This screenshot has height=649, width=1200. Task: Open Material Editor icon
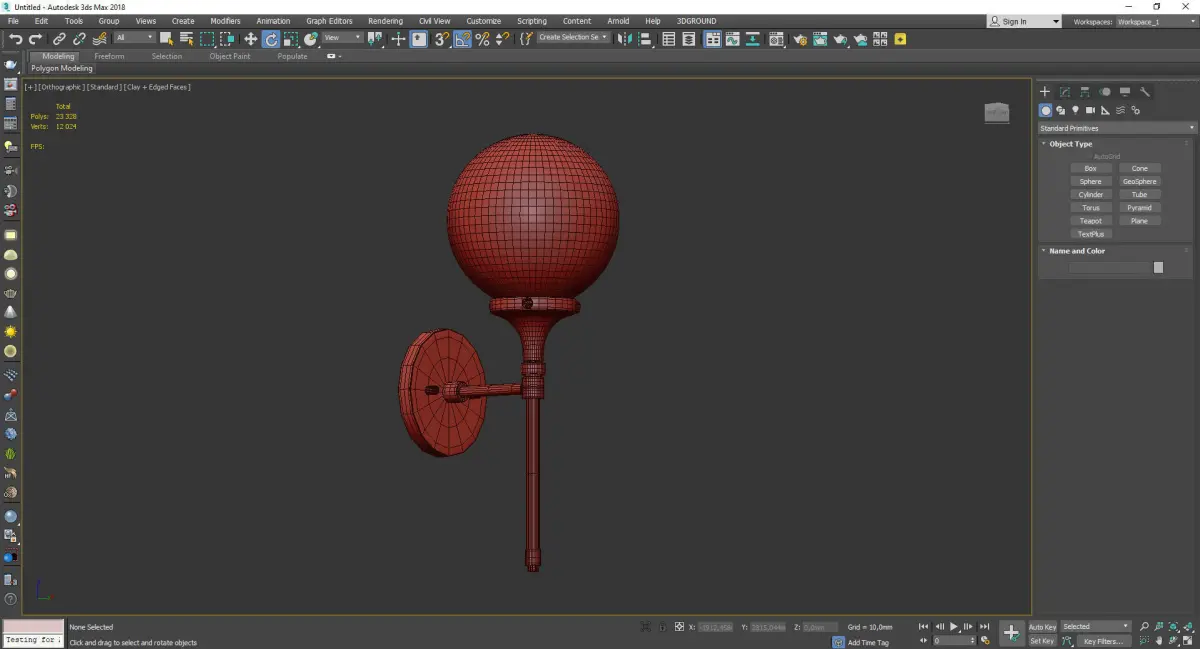(x=777, y=39)
